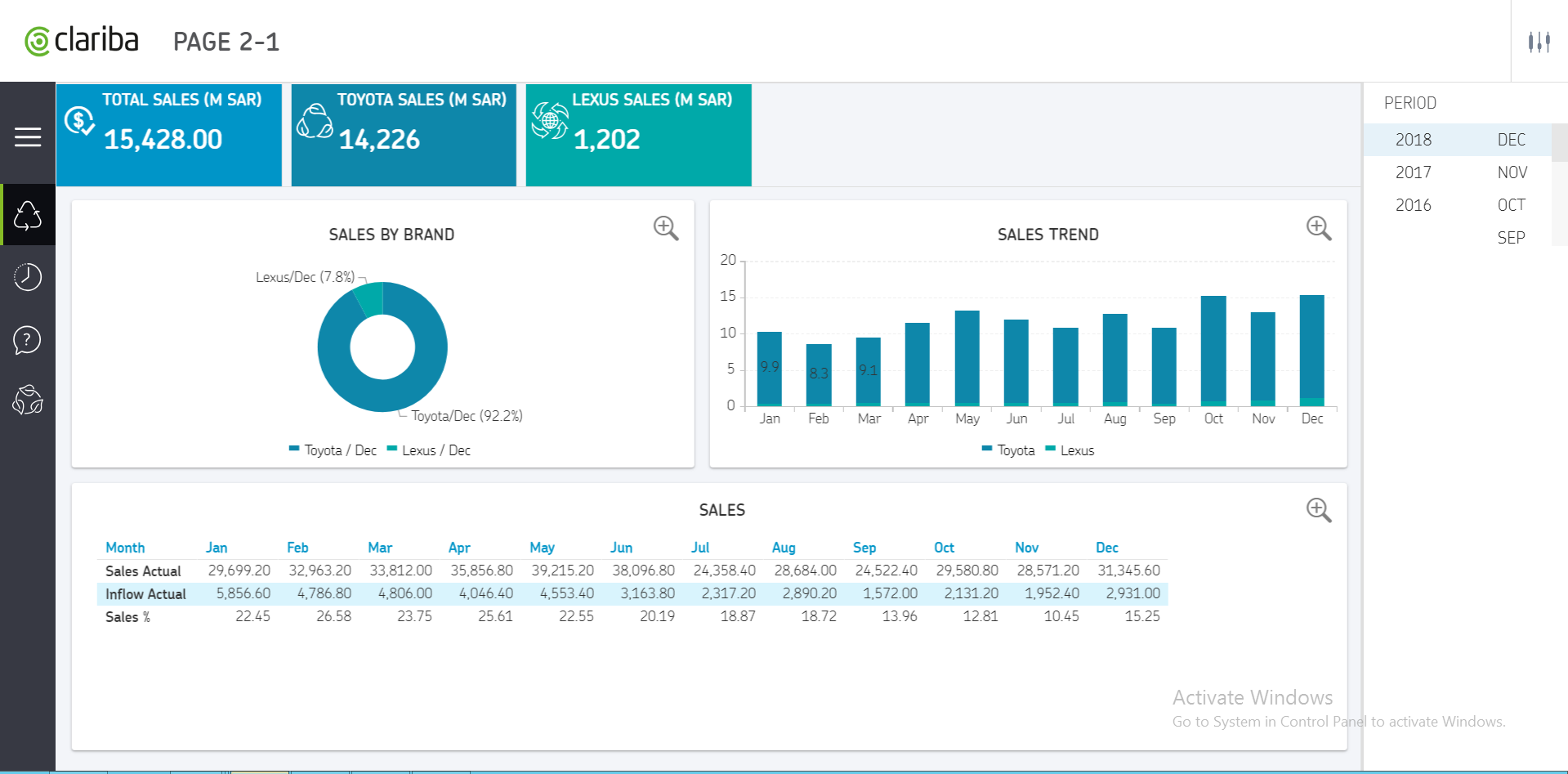
Task: Select month SEP in Period filter
Action: coord(1512,238)
